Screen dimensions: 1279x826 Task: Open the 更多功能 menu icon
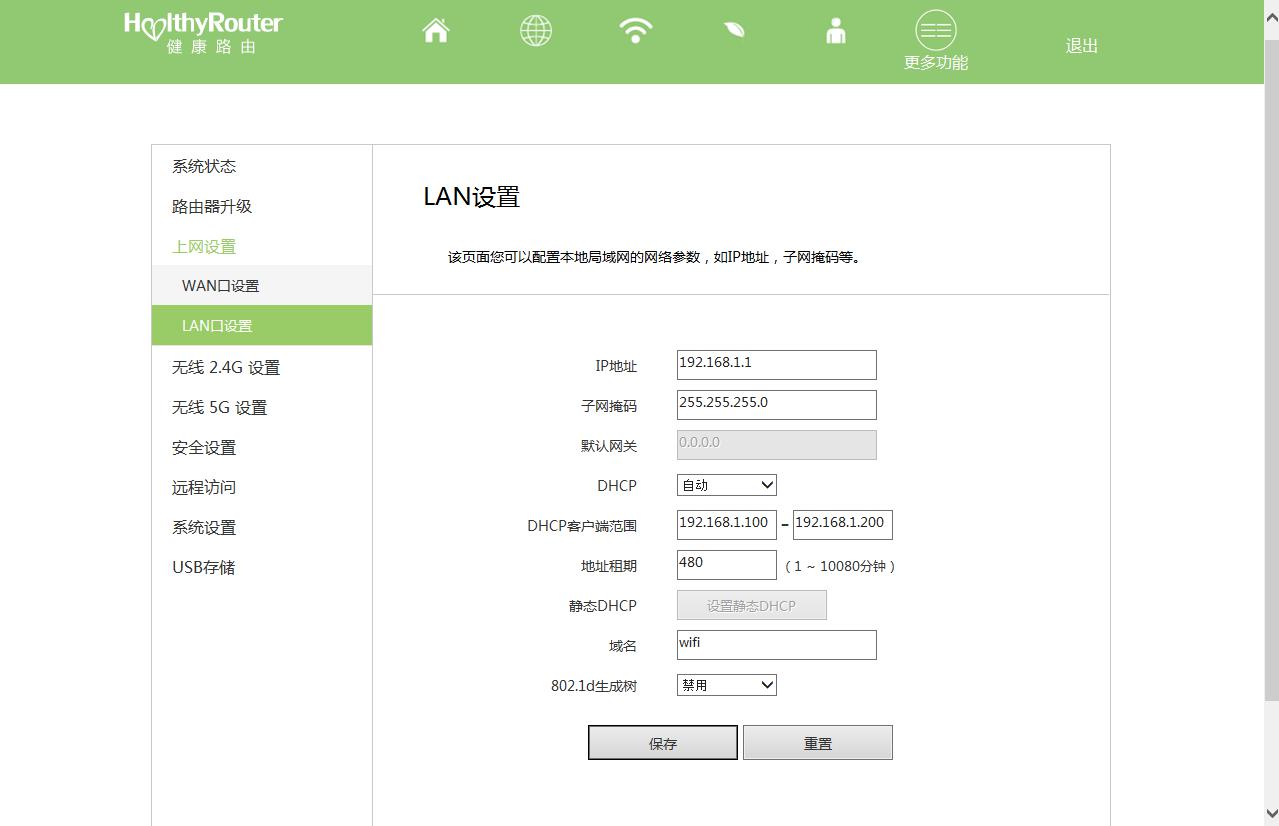pos(936,32)
